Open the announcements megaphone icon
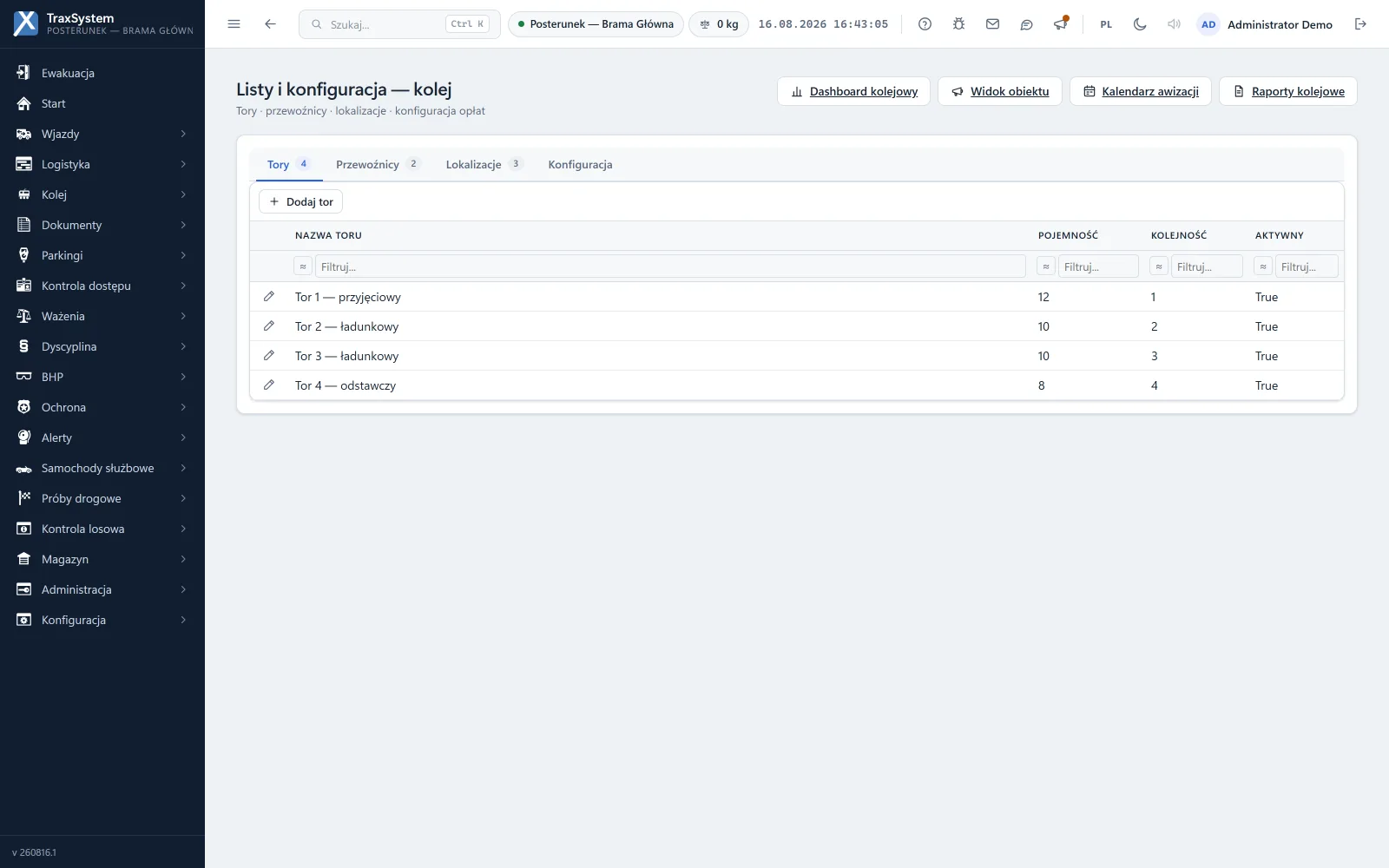The height and width of the screenshot is (868, 1389). (x=1060, y=24)
